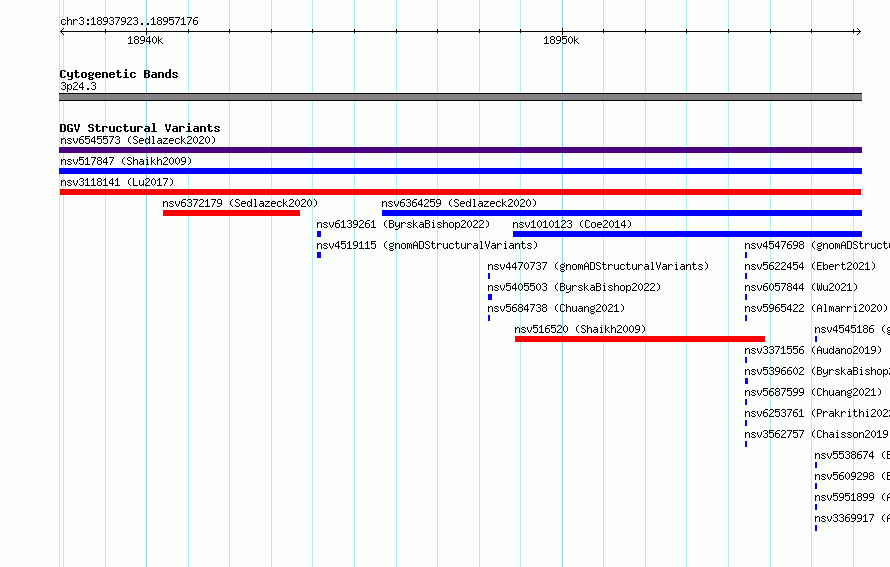The image size is (890, 567).
Task: Click the small blue marker under nsv5405503
Action: click(490, 297)
